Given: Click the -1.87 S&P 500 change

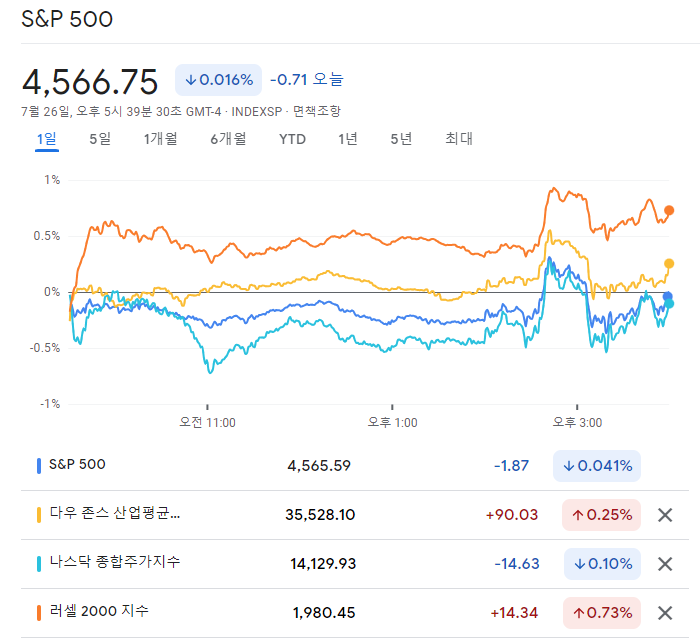Looking at the screenshot, I should coord(511,466).
